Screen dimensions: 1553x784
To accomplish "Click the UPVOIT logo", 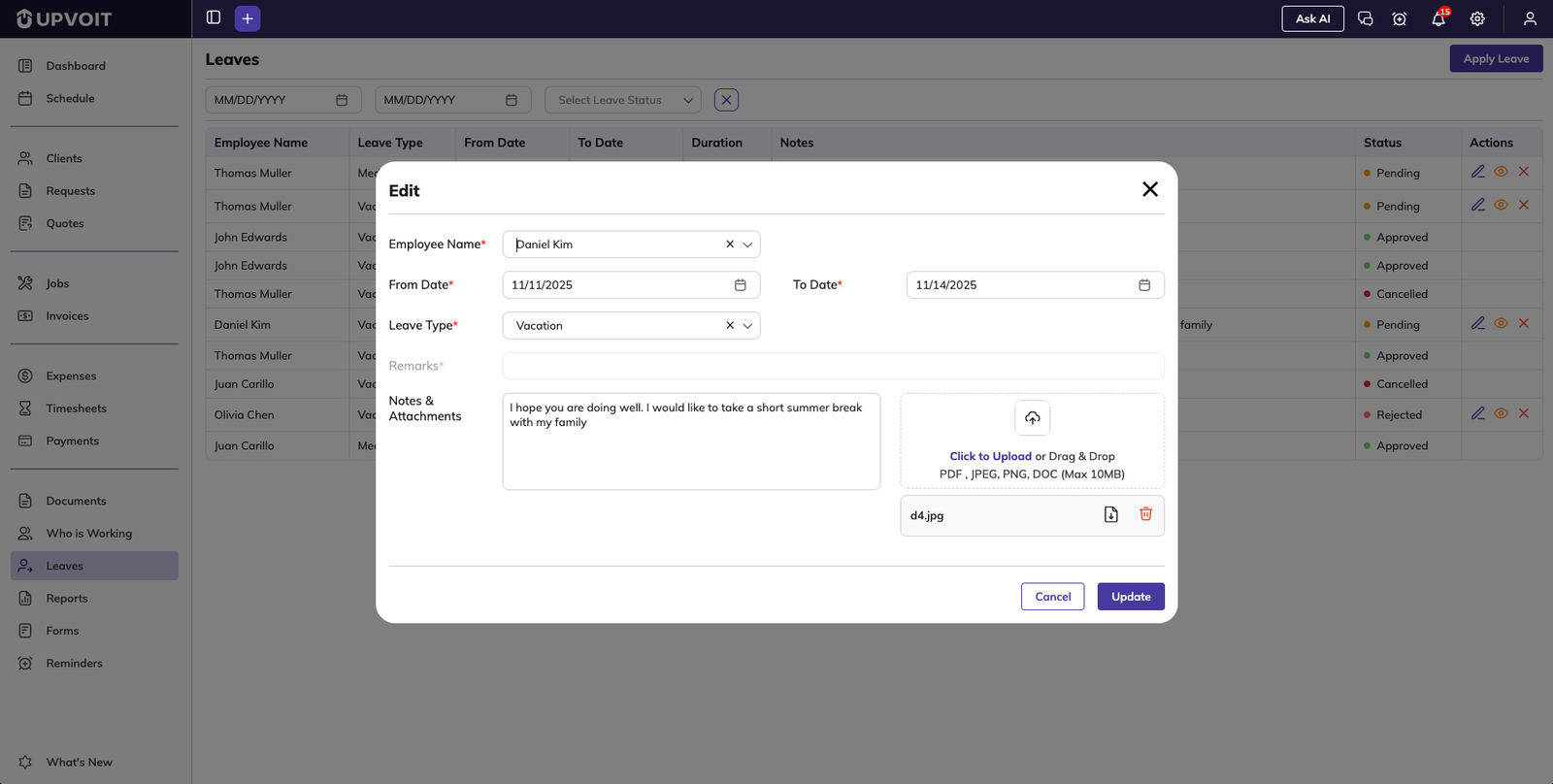I will (x=64, y=18).
